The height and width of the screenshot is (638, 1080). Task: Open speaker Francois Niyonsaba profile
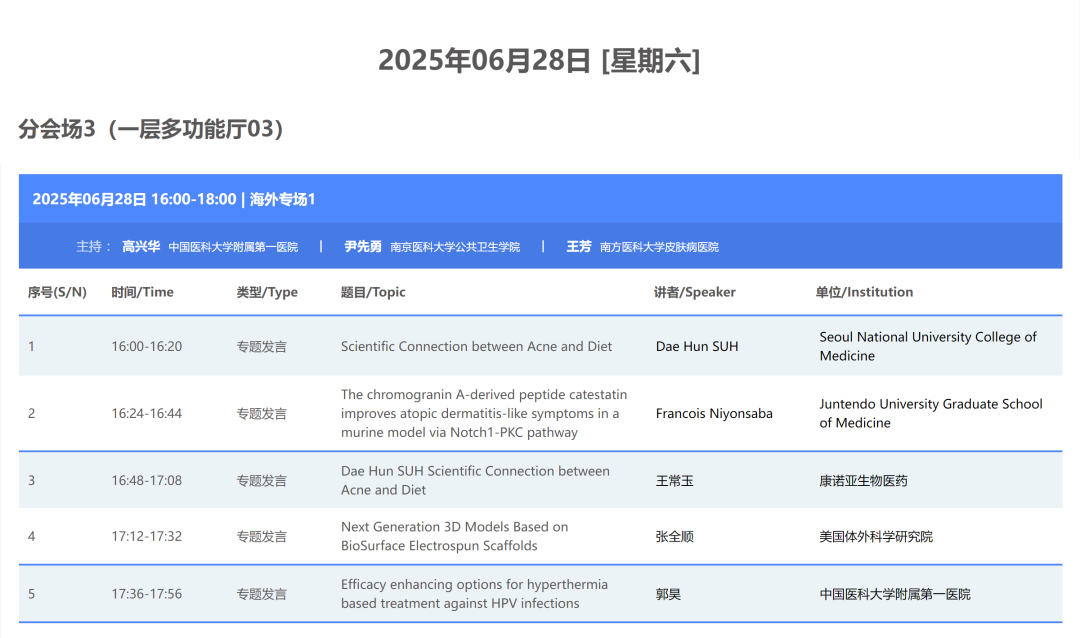click(714, 413)
